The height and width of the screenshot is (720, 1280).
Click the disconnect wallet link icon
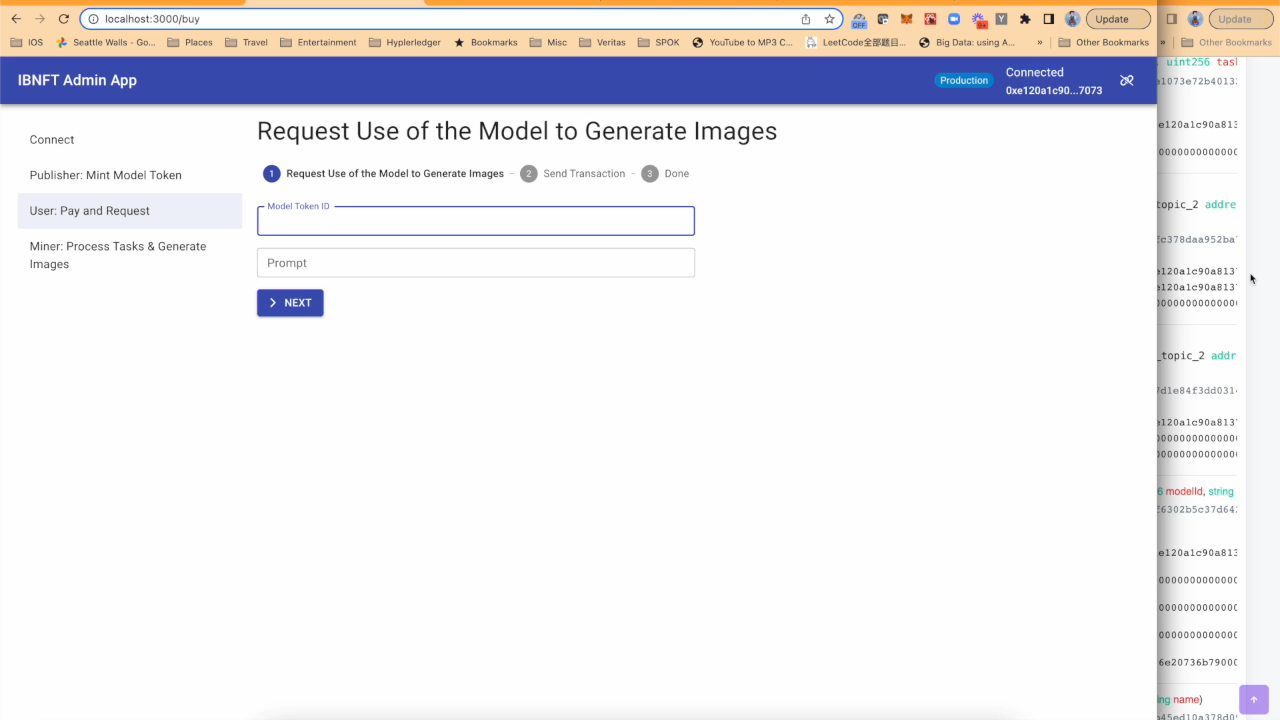[x=1127, y=80]
